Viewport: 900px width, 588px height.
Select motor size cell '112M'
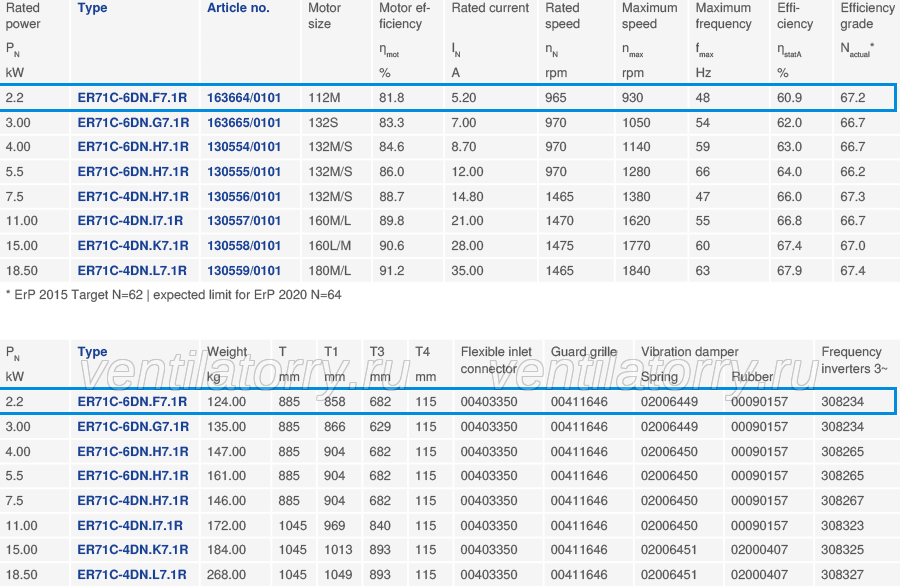[x=324, y=98]
